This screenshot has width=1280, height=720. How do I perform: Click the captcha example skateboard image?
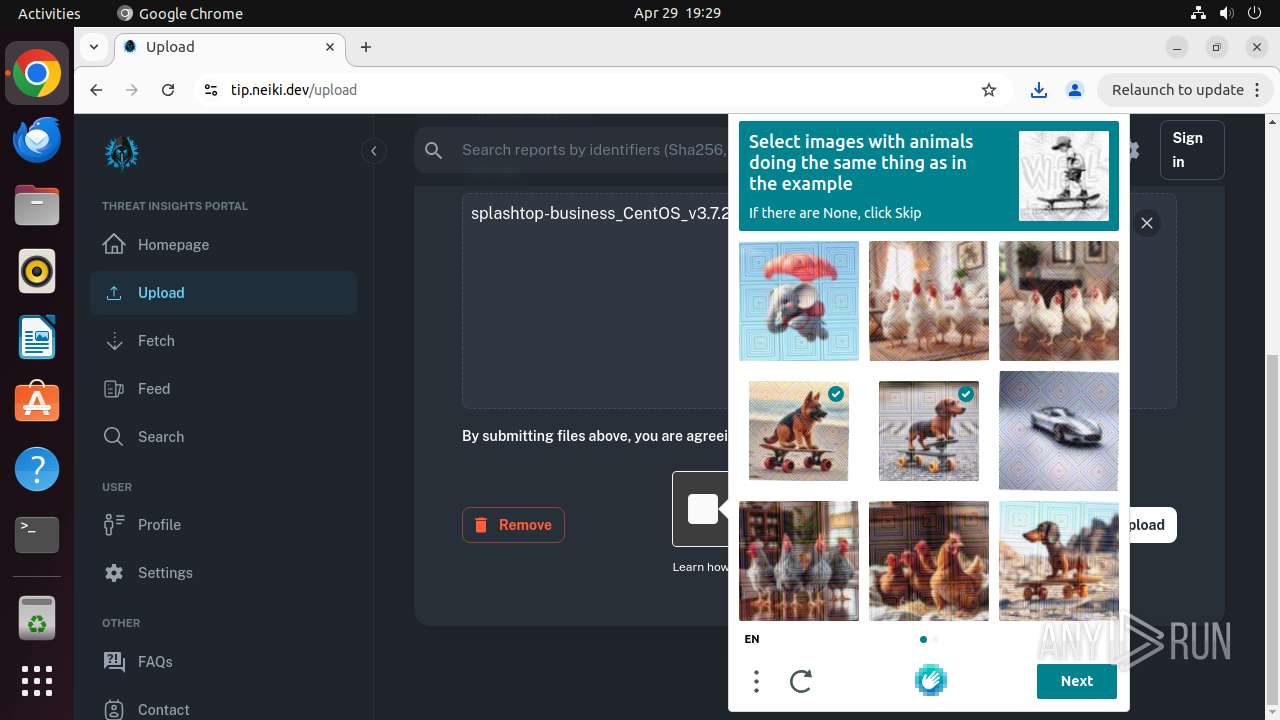pyautogui.click(x=1064, y=176)
